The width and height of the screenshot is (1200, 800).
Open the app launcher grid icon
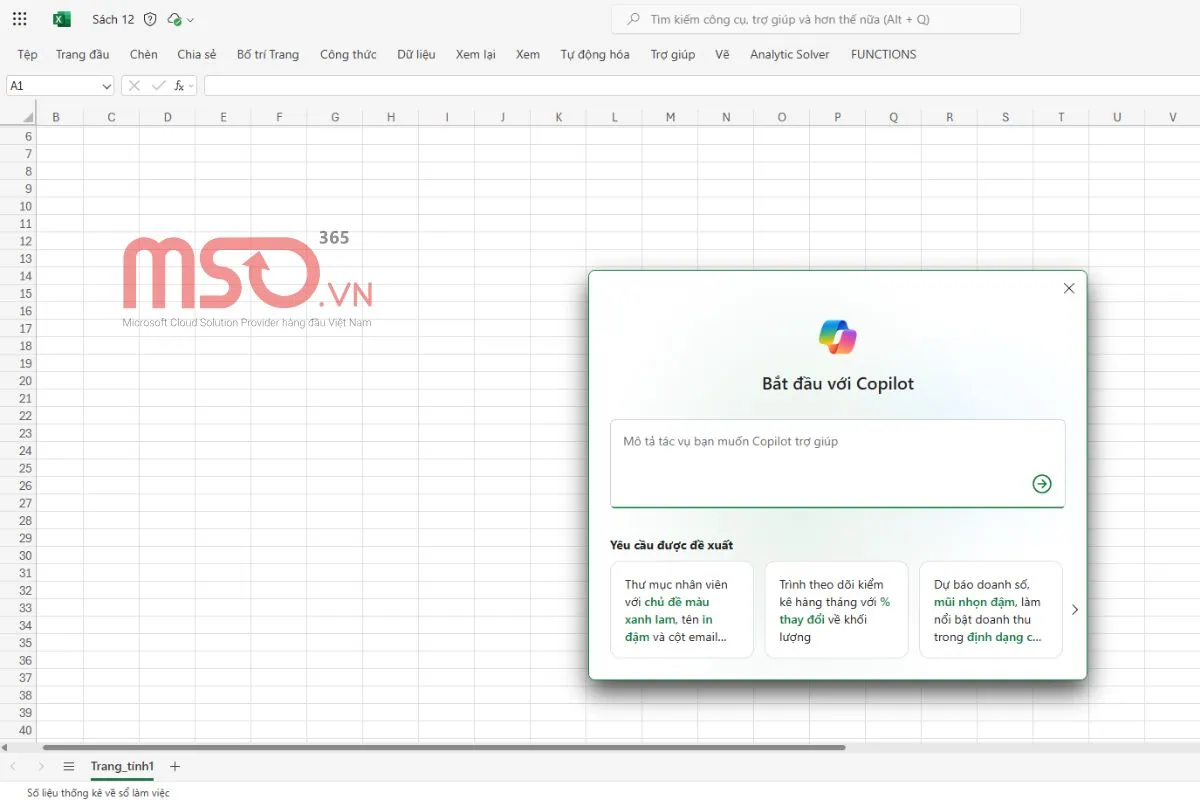pyautogui.click(x=20, y=19)
